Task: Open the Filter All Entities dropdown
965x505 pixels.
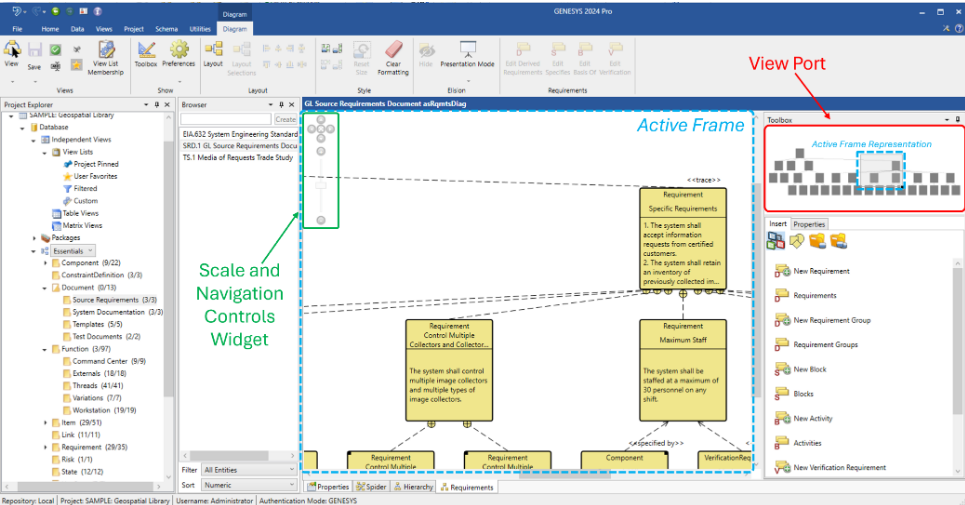Action: coord(248,469)
